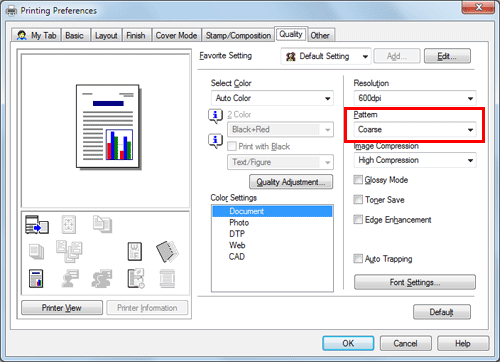Viewport: 500px width, 362px height.
Task: Open the Stamp/Composition tab
Action: (x=238, y=36)
